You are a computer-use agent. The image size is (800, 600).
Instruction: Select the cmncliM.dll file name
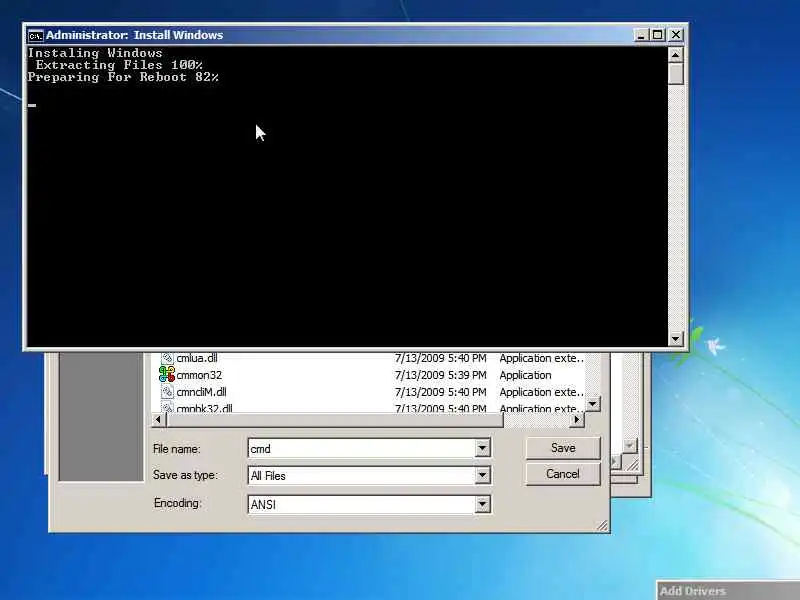point(202,392)
